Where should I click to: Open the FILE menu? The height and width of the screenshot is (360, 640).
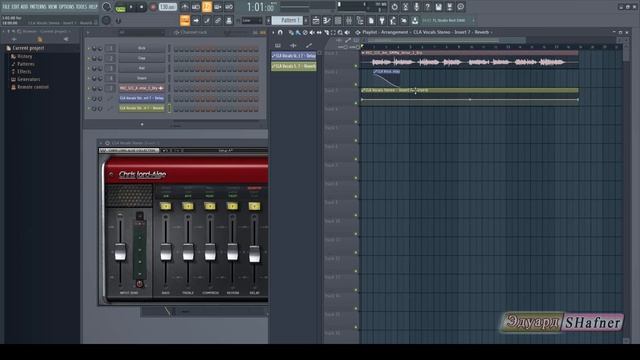click(x=6, y=7)
